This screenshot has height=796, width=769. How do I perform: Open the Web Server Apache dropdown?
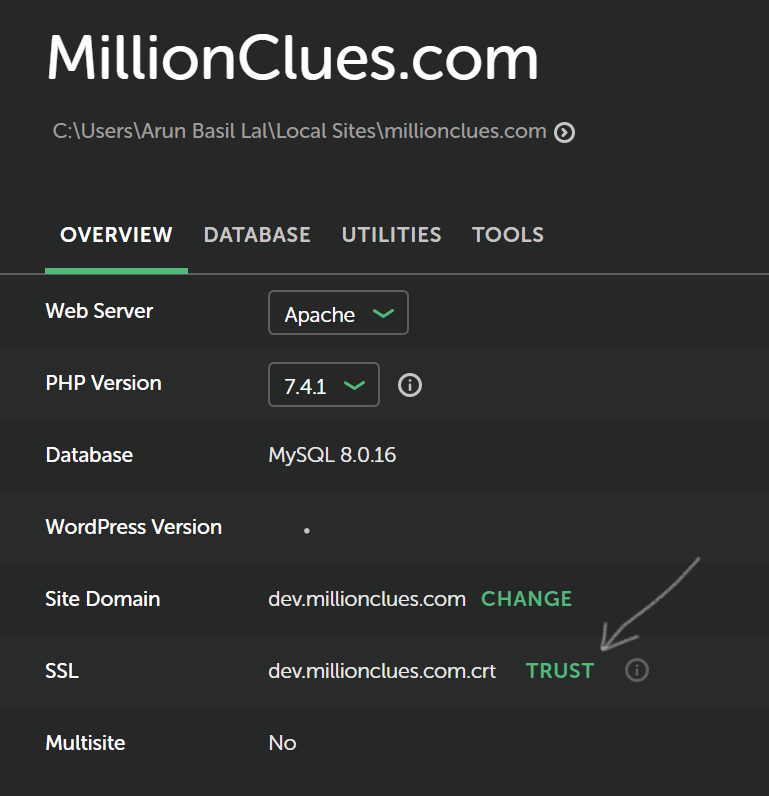pos(338,313)
